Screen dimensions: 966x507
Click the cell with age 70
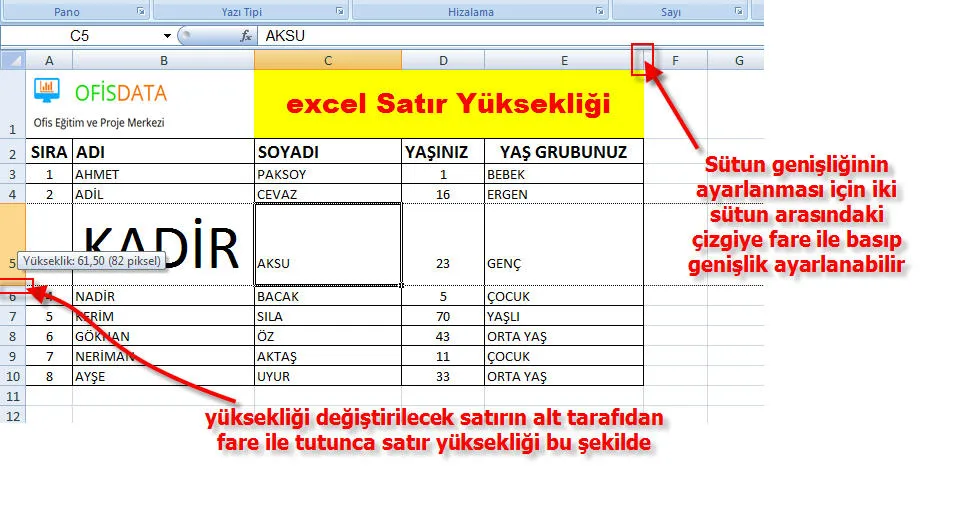tap(443, 316)
